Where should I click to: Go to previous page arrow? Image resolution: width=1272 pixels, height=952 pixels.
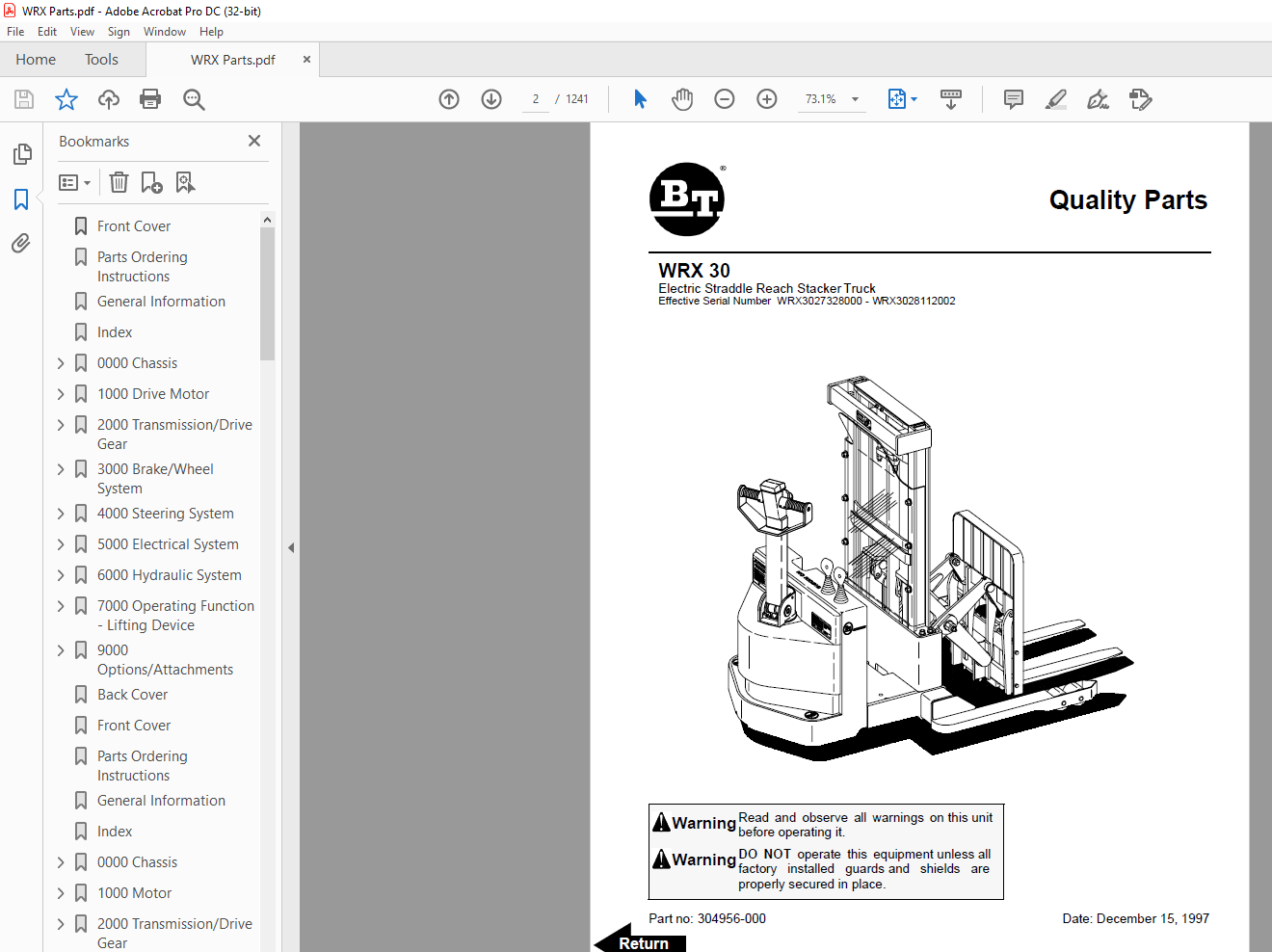coord(449,99)
